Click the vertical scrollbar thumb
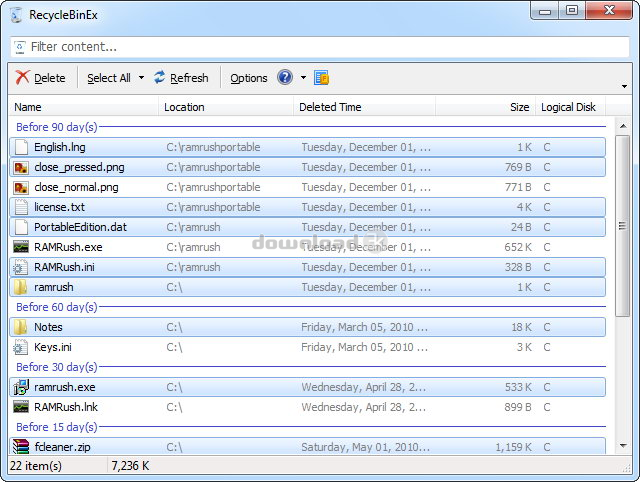Viewport: 640px width, 482px height. pyautogui.click(x=622, y=226)
